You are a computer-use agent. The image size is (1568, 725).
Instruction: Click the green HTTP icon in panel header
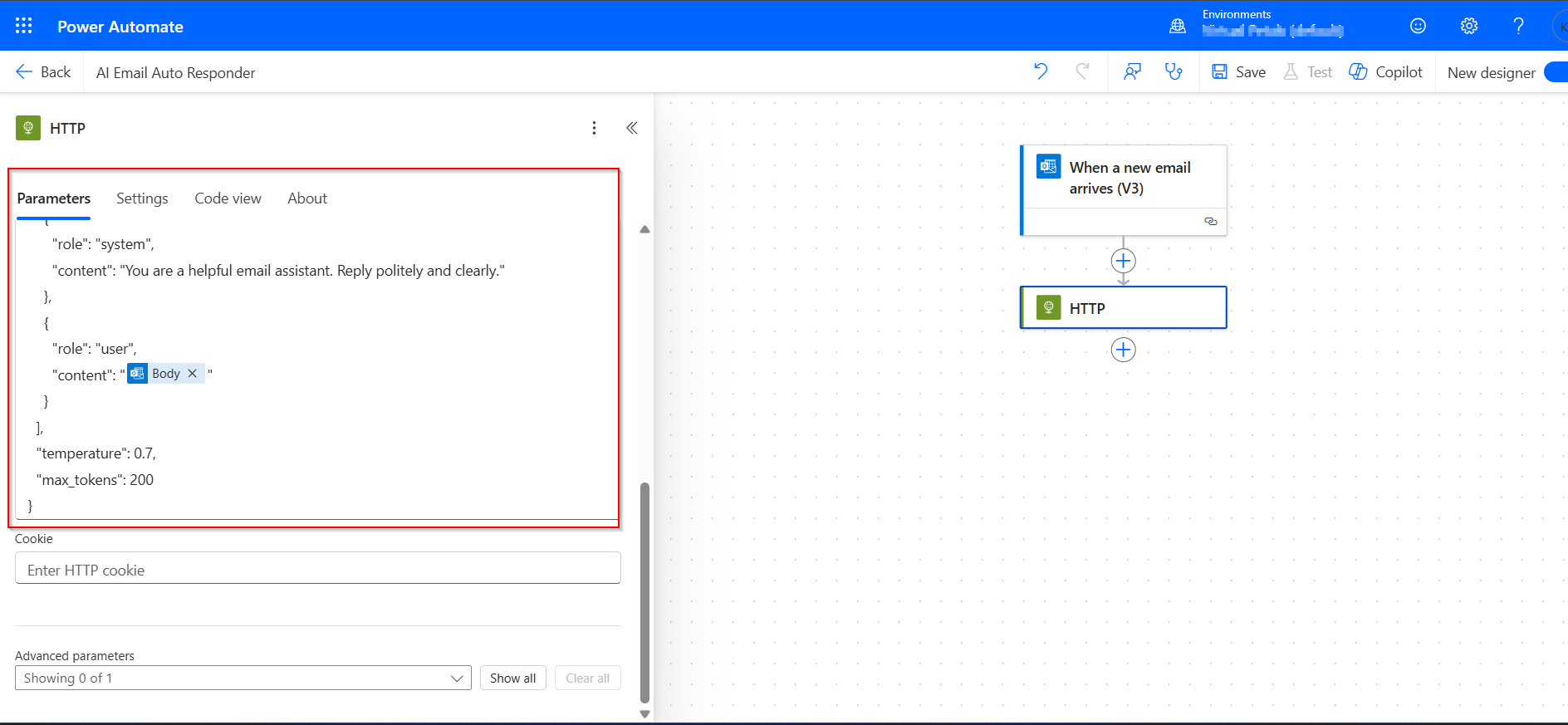[x=28, y=128]
